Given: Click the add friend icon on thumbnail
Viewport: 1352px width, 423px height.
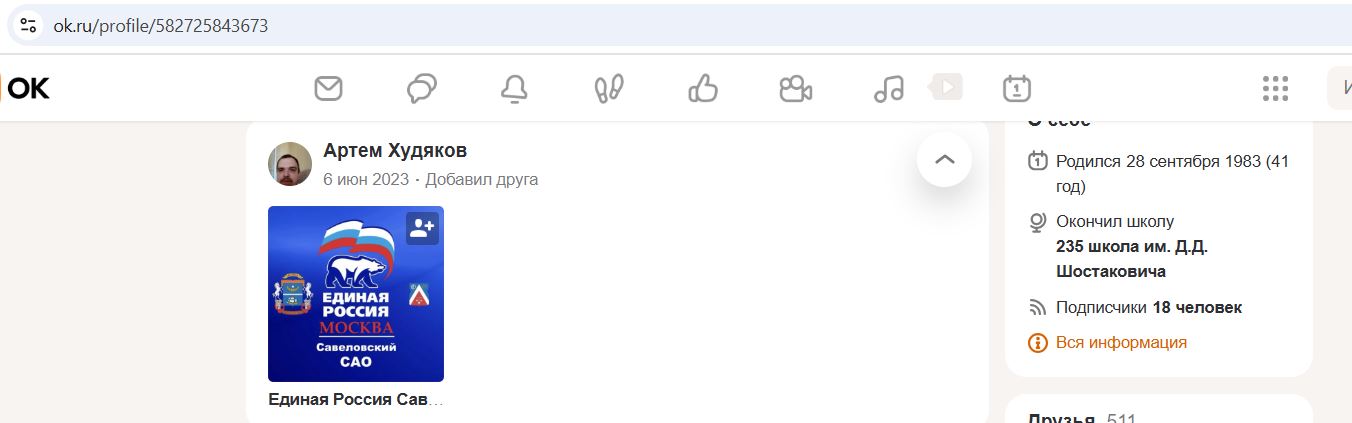Looking at the screenshot, I should click(x=422, y=228).
